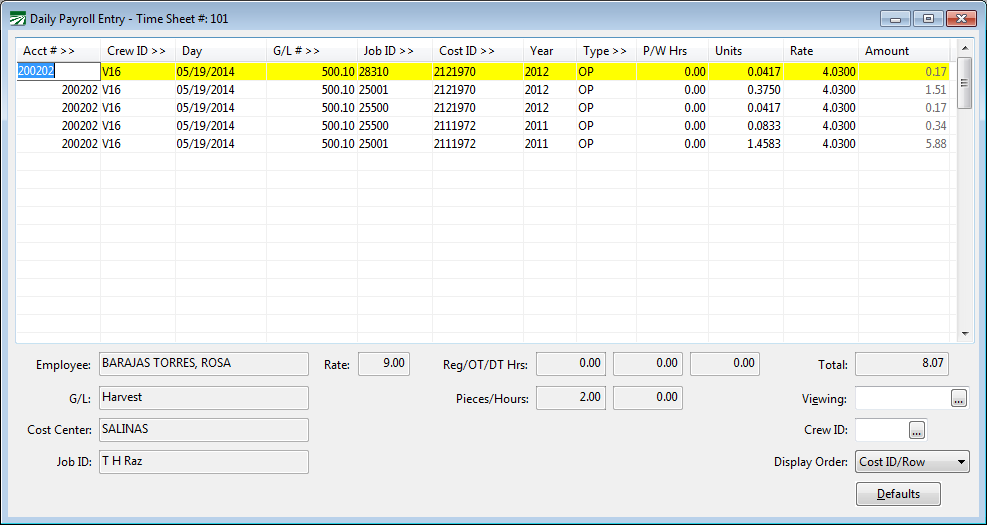Click the scrollbar down arrow in the grid
This screenshot has height=525, width=987.
tap(965, 333)
